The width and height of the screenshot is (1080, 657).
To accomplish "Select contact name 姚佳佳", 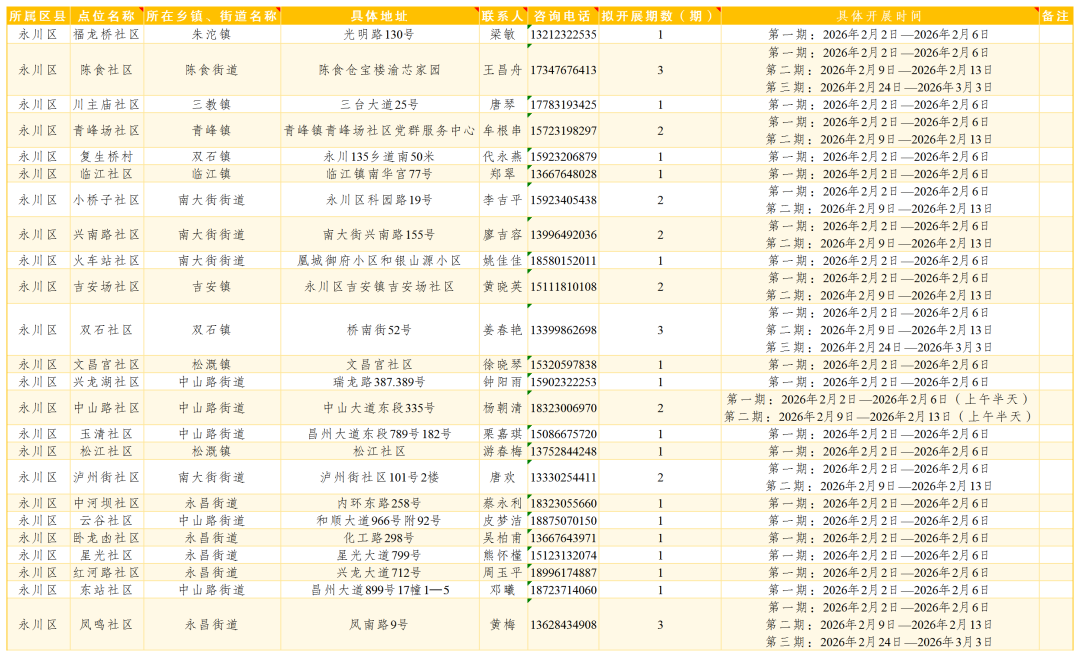I will tap(503, 260).
